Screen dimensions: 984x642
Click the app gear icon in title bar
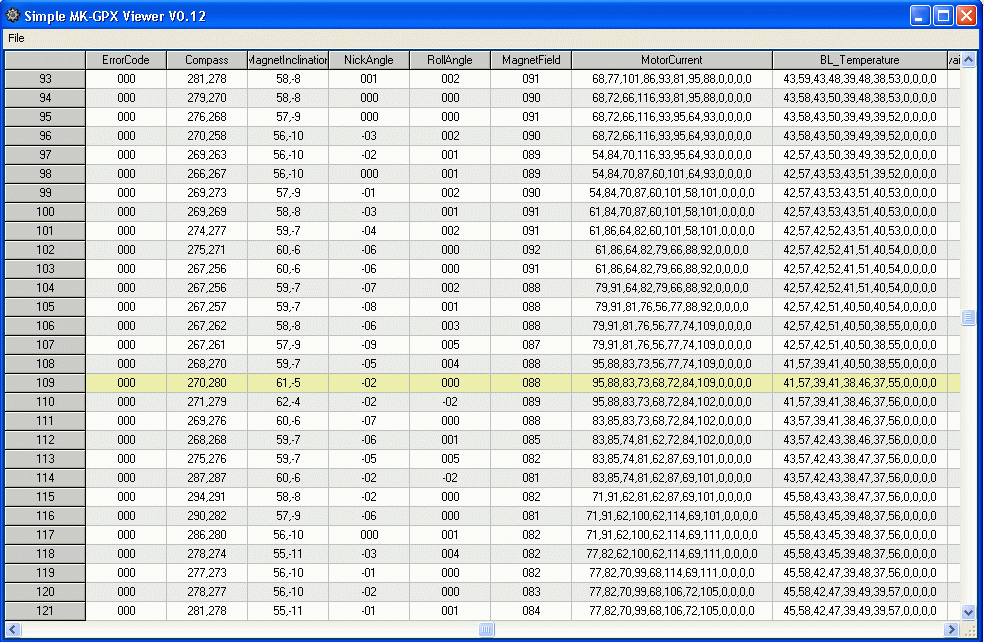point(13,15)
